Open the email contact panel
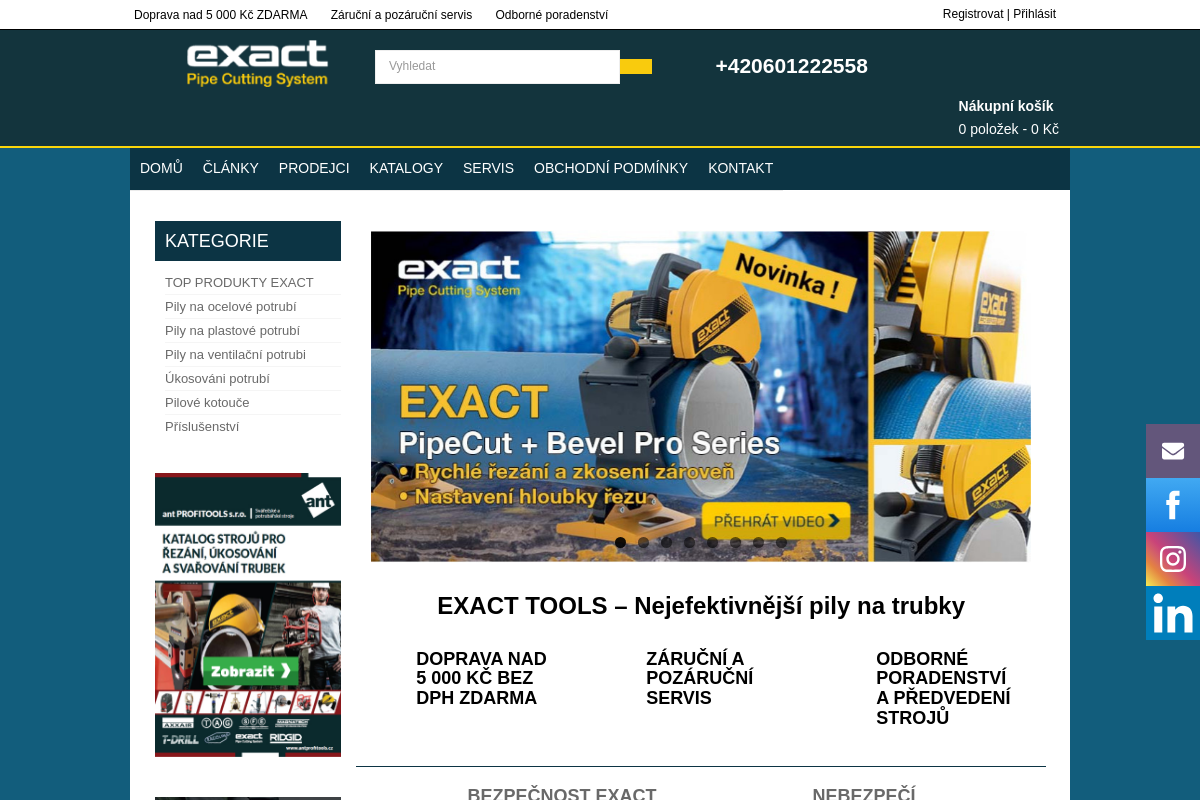This screenshot has width=1200, height=800. click(1172, 450)
